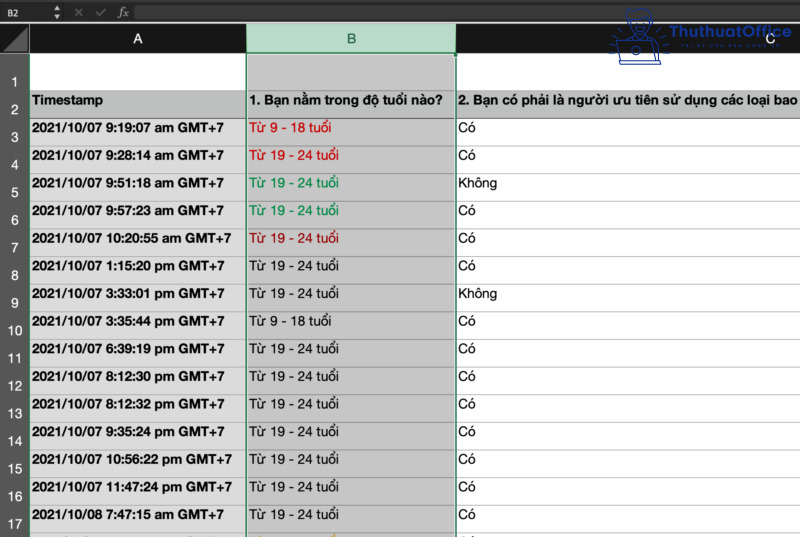Click 'Từ 19 - 24 tuổi' in row 8
Screen dimensions: 800x537
pyautogui.click(x=351, y=270)
